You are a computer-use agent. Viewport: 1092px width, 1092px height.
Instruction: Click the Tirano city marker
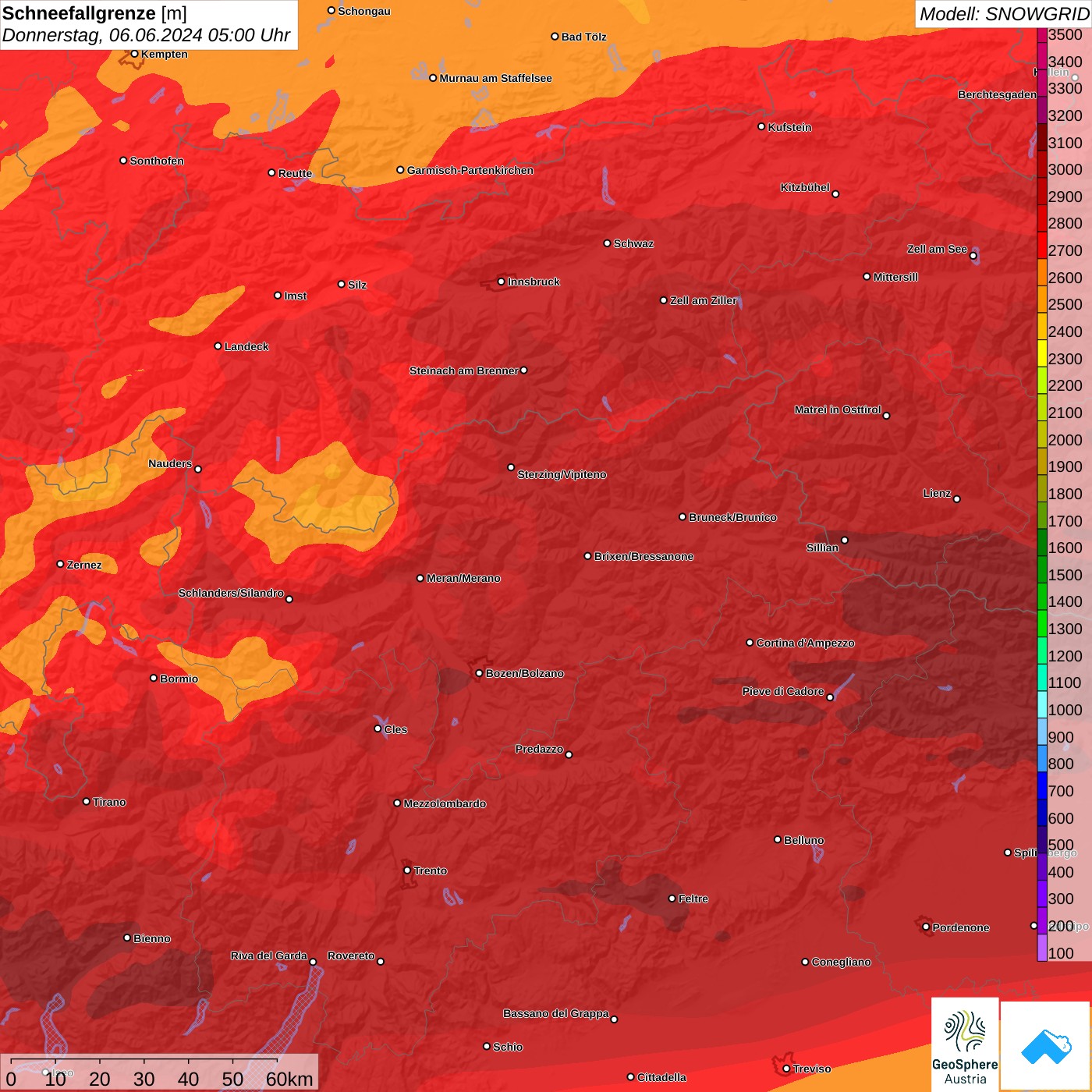pyautogui.click(x=87, y=801)
